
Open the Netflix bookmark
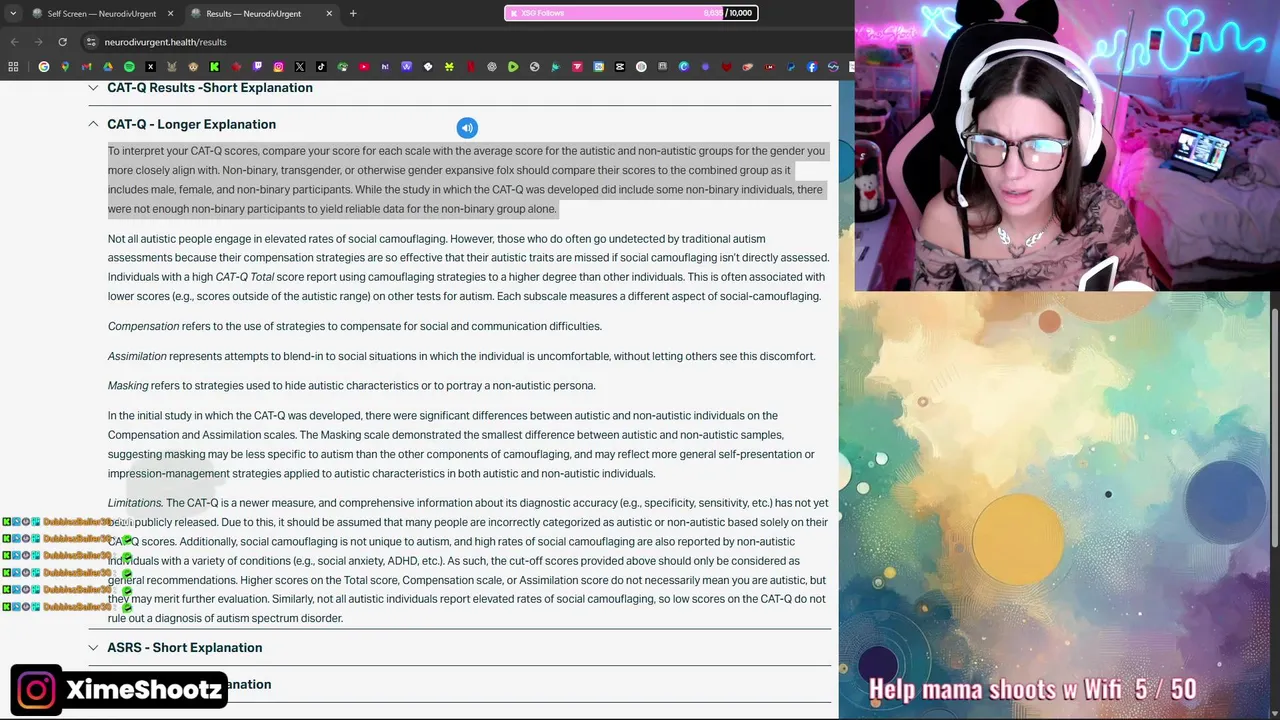(471, 67)
